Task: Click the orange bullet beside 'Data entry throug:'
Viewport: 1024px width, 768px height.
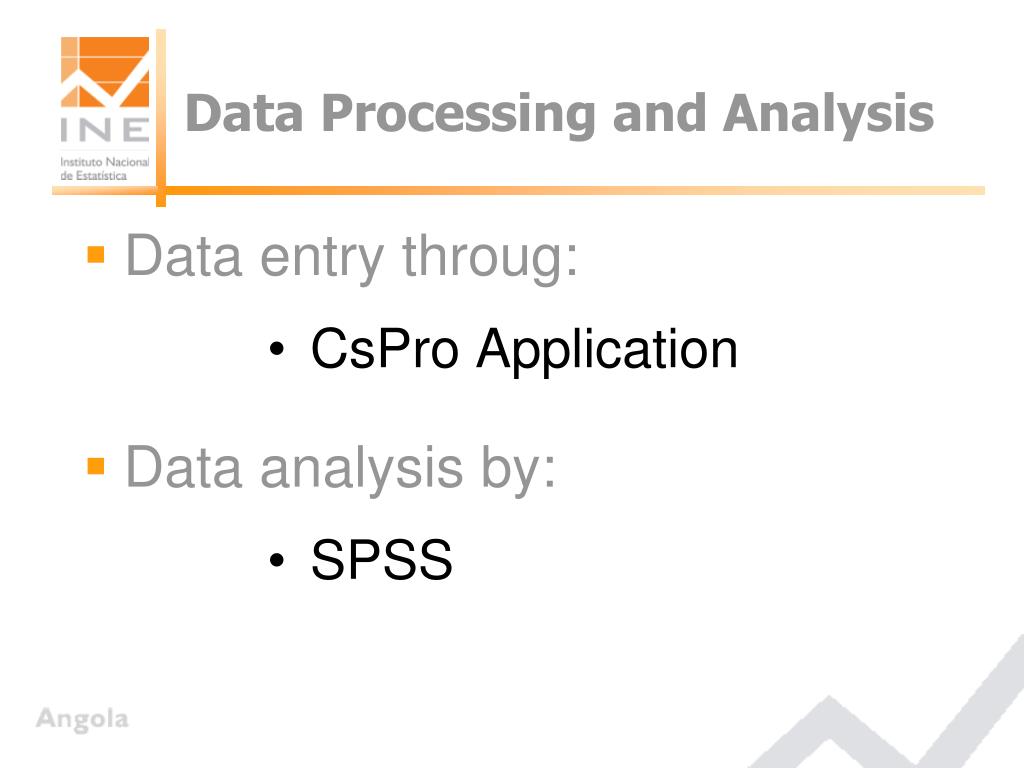Action: coord(96,254)
